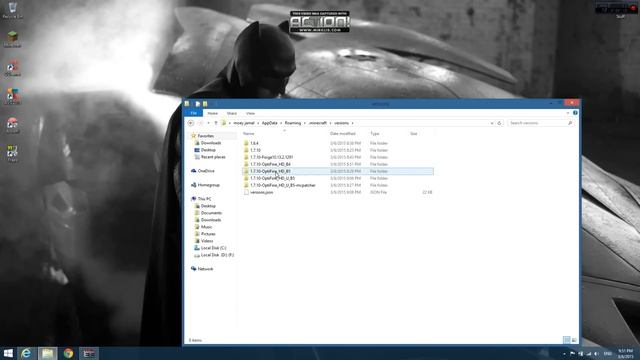
Task: Open Action Center flag in tray
Action: pyautogui.click(x=572, y=353)
